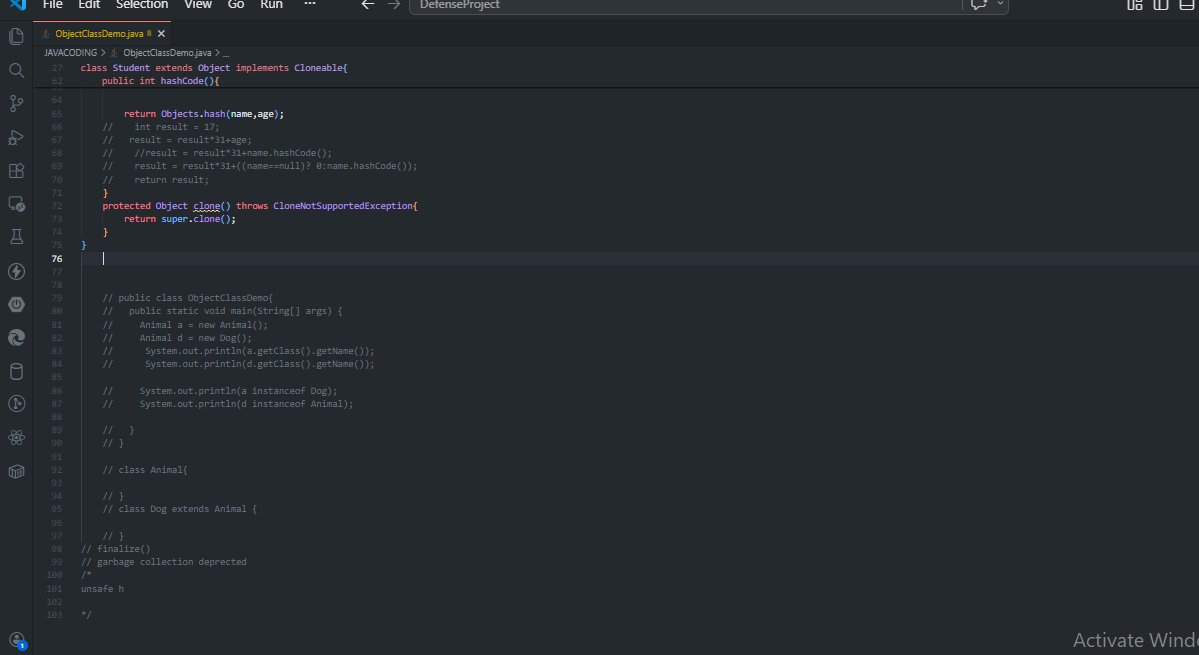Click 'a instanceof Dog' println comment
This screenshot has height=655, width=1199.
click(238, 391)
